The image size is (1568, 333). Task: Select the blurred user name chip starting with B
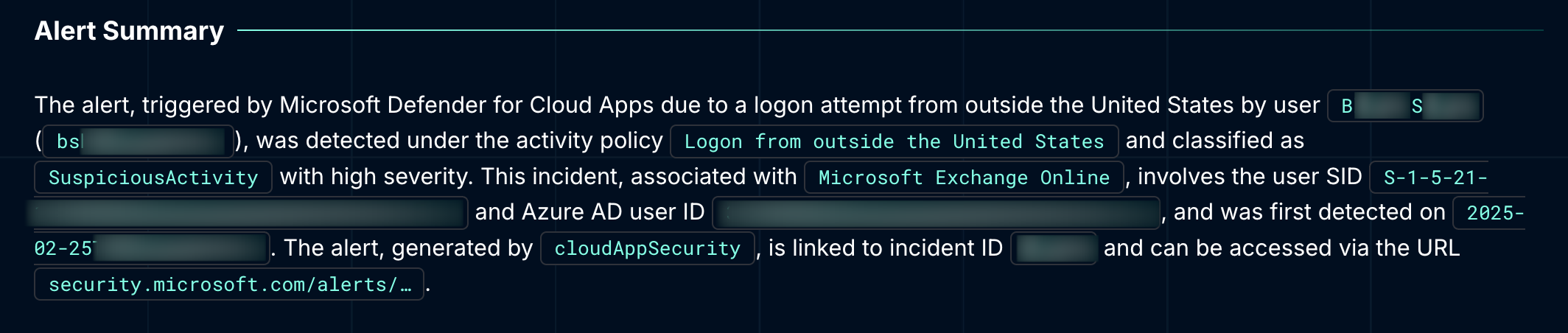pos(1404,106)
